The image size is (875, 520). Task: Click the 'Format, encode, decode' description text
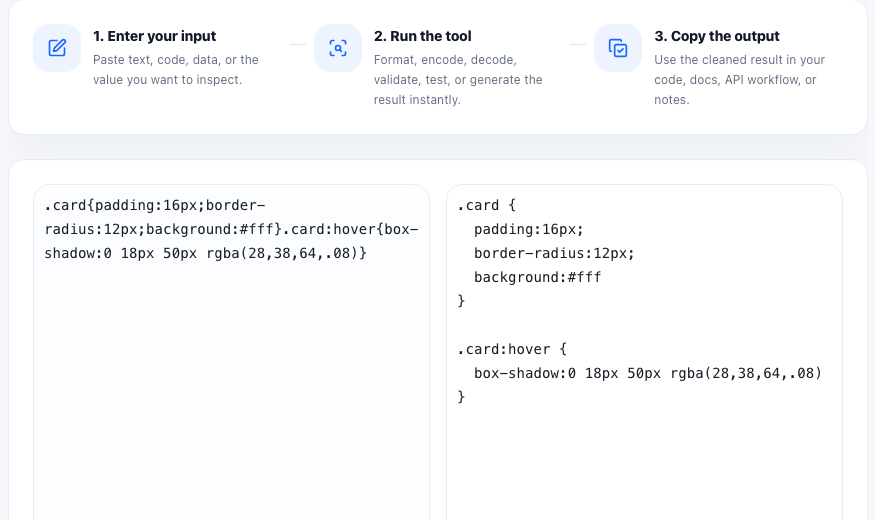(458, 80)
